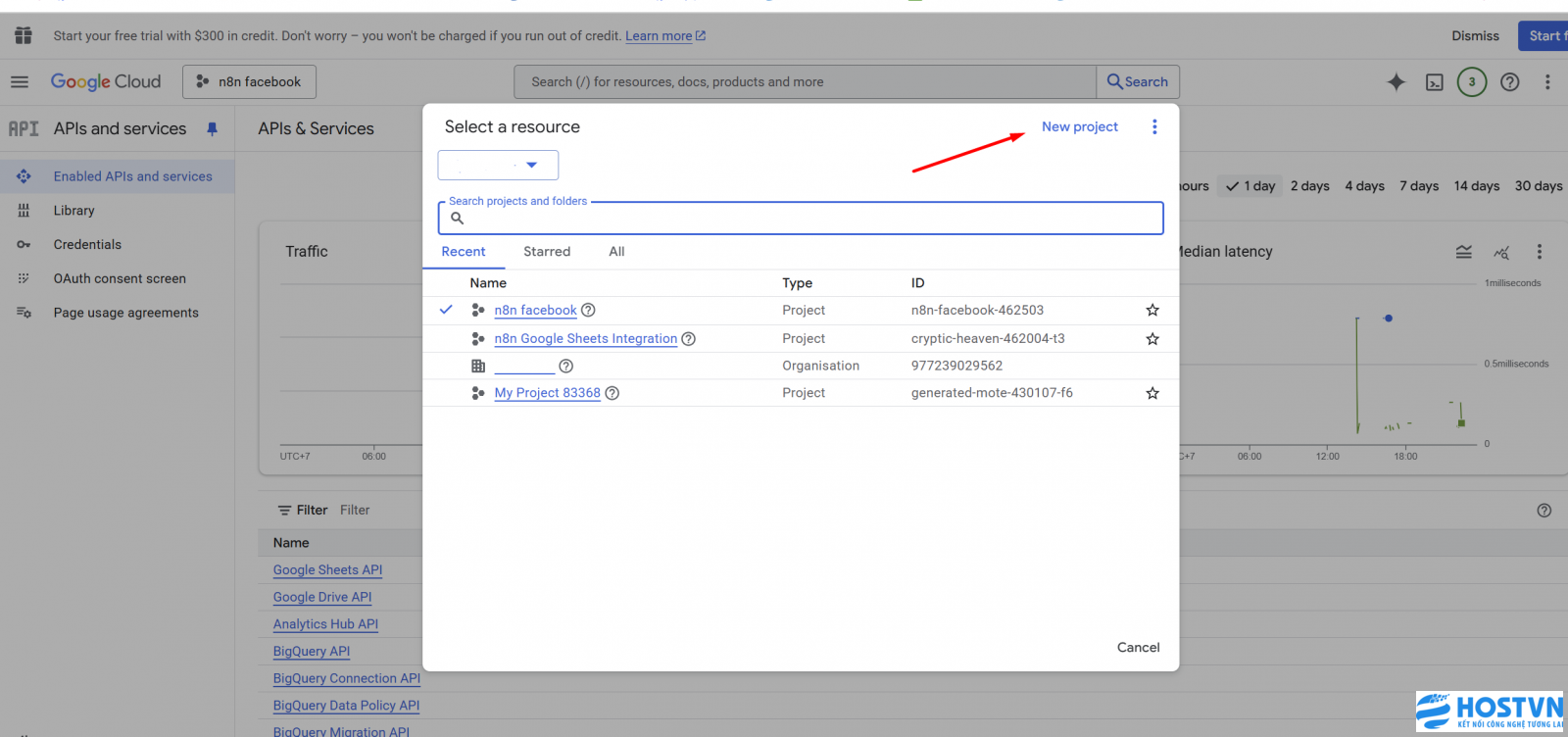The height and width of the screenshot is (737, 1568).
Task: Switch to All tab
Action: (616, 252)
